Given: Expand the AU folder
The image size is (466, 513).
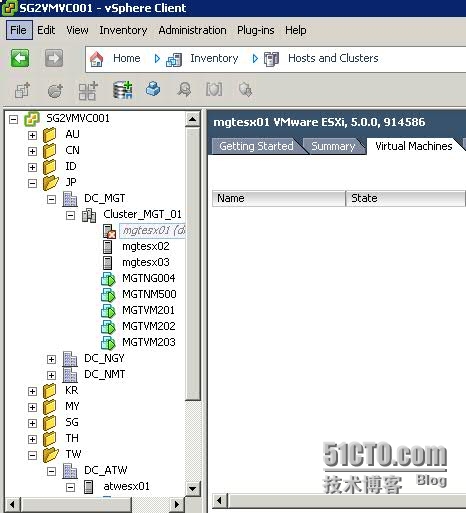Looking at the screenshot, I should coord(32,135).
